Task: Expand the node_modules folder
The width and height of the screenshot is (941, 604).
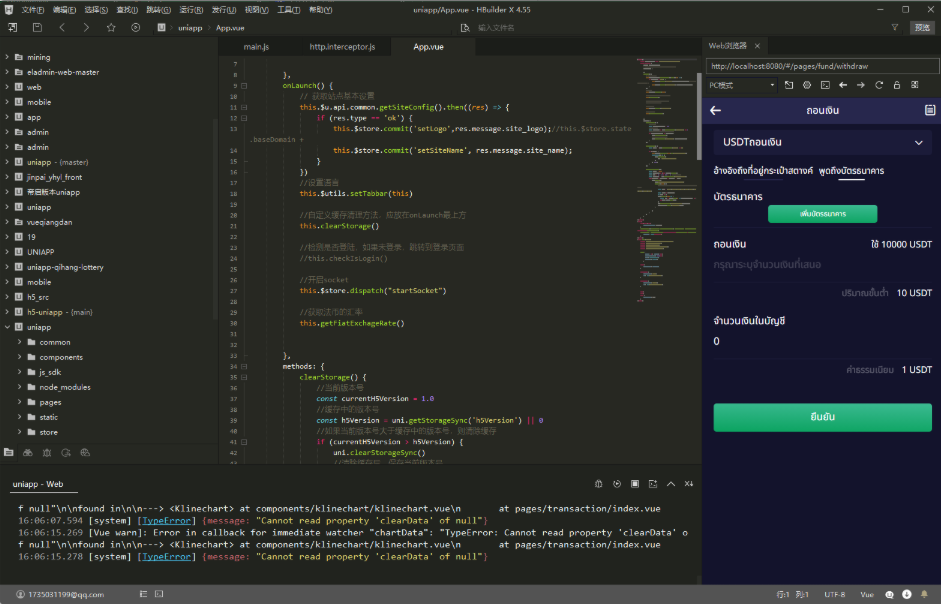Action: tap(19, 387)
